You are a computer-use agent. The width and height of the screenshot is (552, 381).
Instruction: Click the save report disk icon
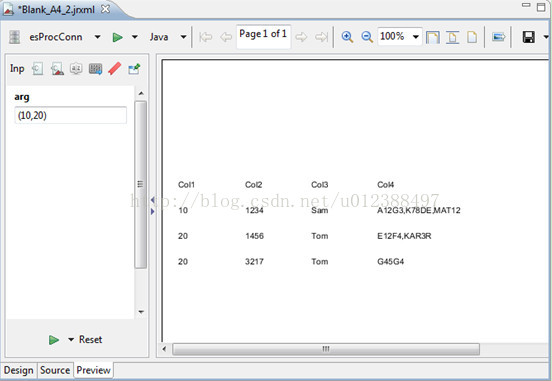coord(528,37)
